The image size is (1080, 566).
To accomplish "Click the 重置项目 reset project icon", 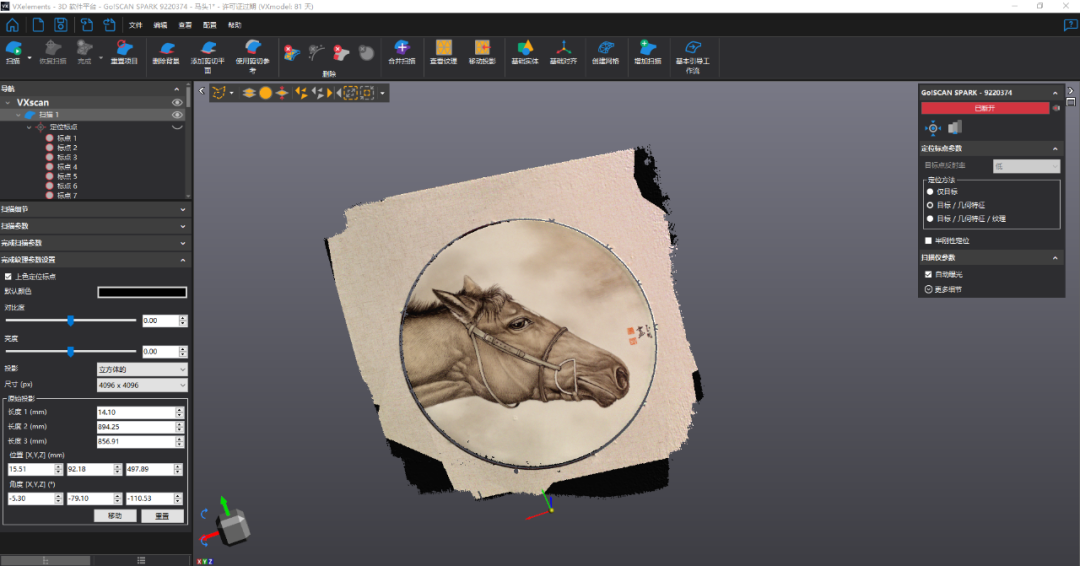I will tap(125, 52).
